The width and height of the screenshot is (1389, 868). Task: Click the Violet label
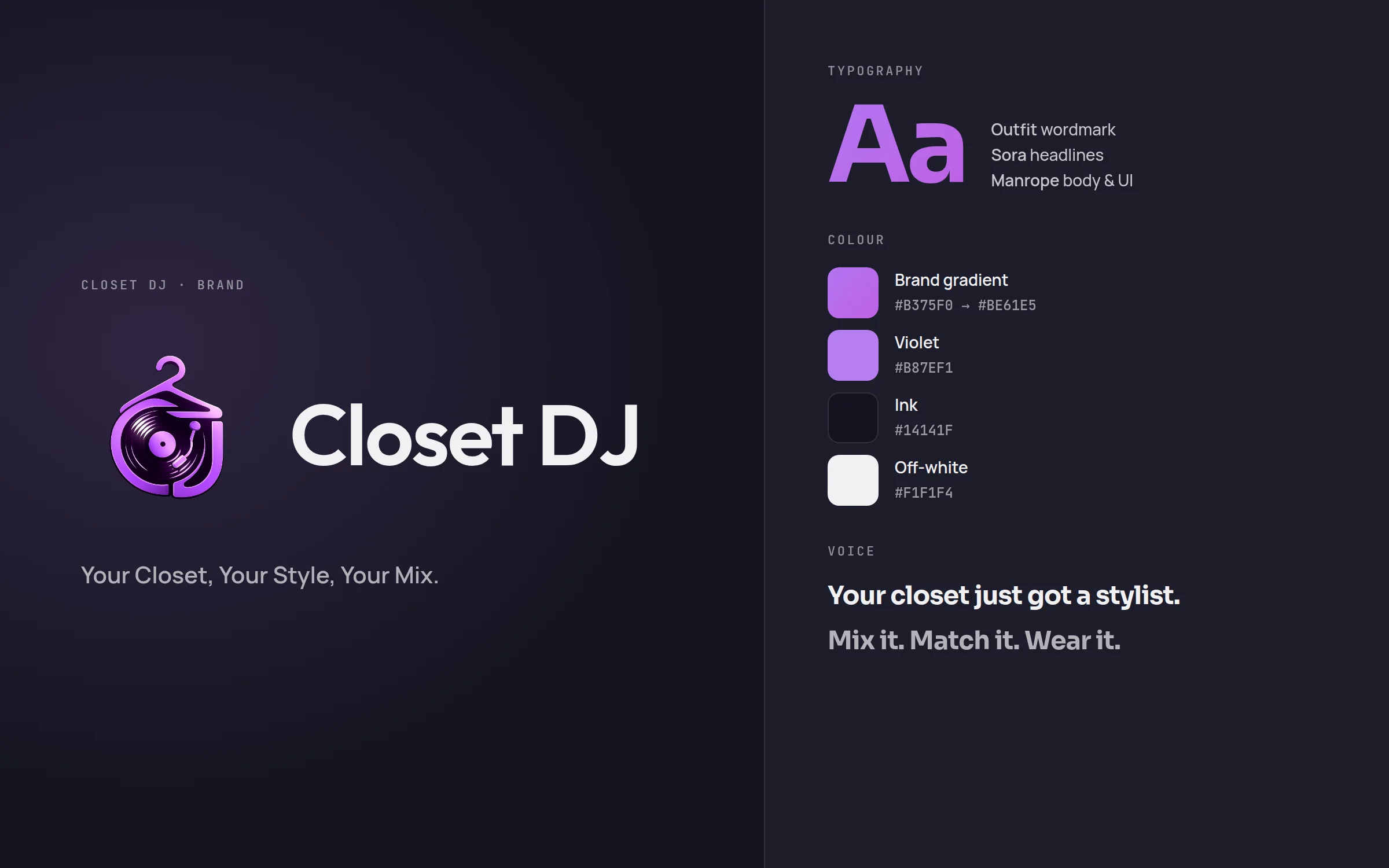coord(917,343)
